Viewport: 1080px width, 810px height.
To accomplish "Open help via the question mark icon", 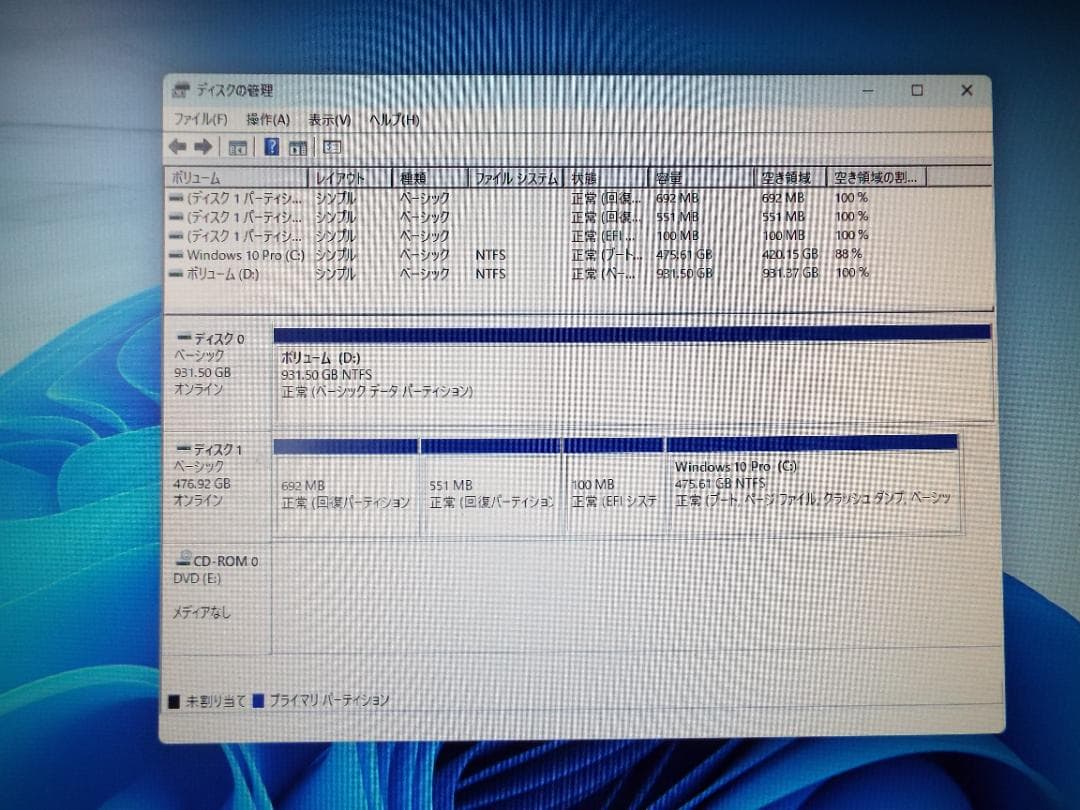I will (270, 147).
